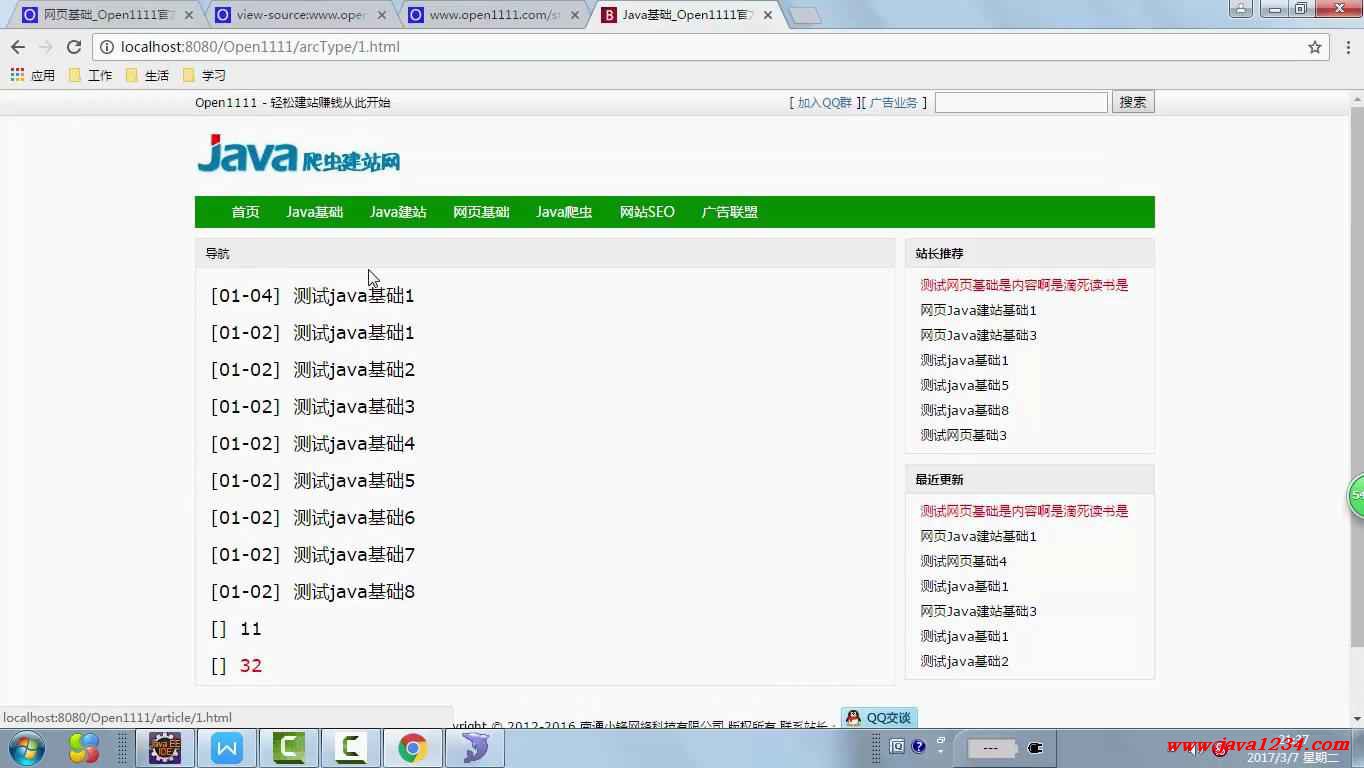Open the Chrome three-dot menu
The width and height of the screenshot is (1364, 768).
[x=1346, y=47]
